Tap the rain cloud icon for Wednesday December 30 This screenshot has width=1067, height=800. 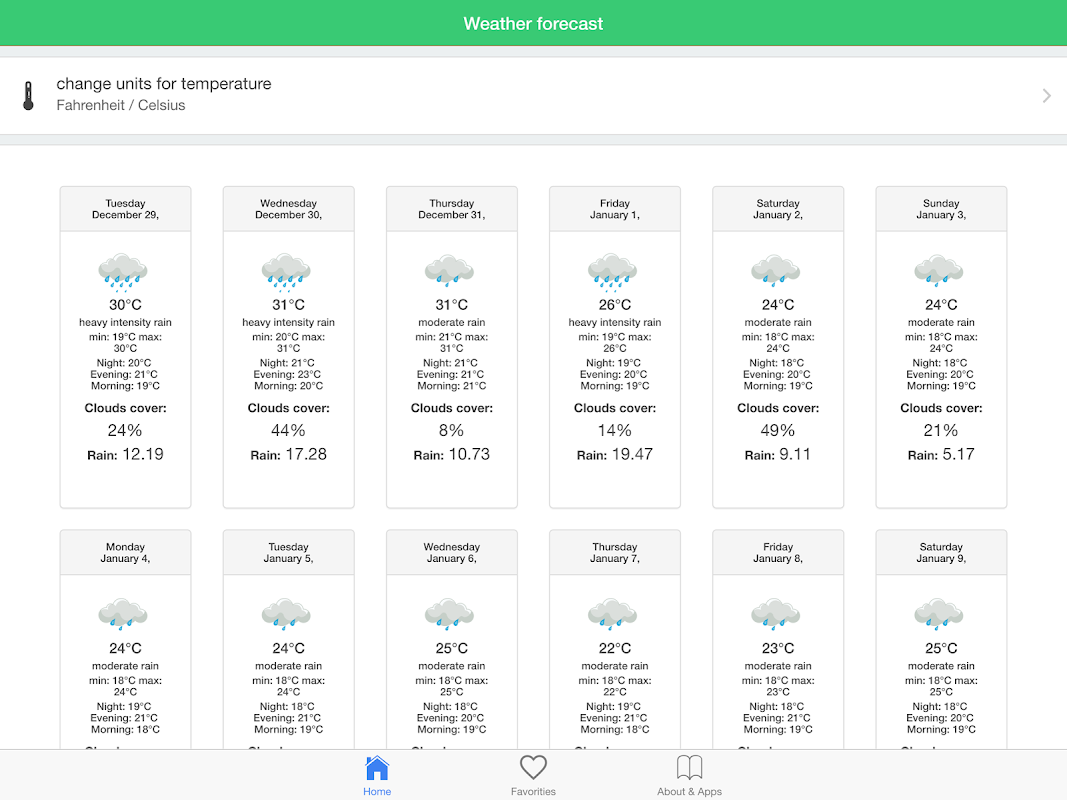click(x=286, y=271)
